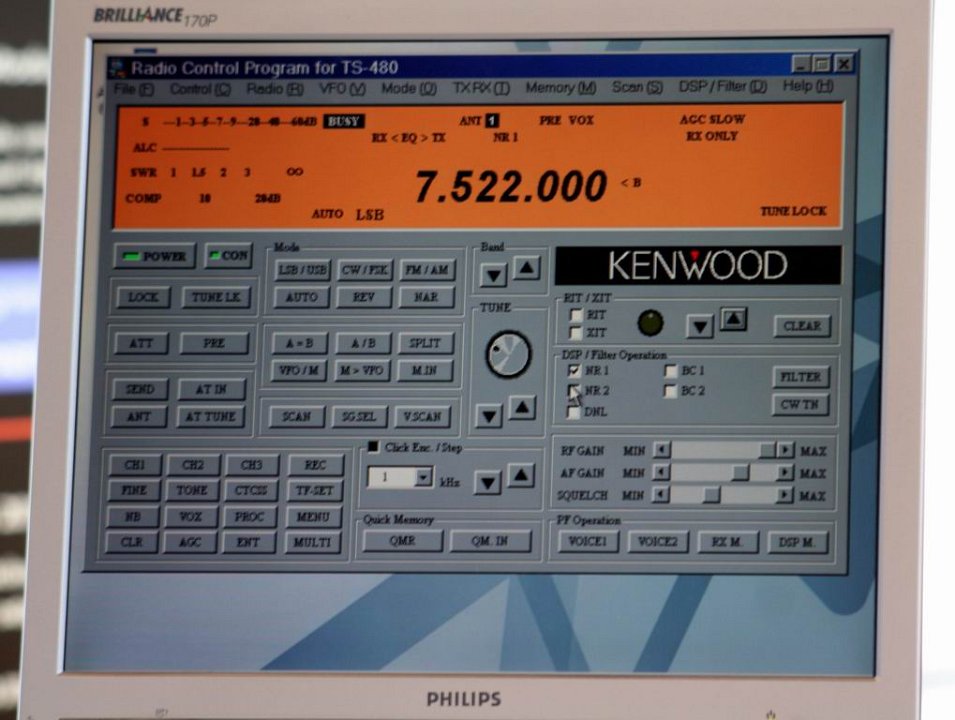Click the M > VFO button
This screenshot has height=720, width=955.
362,370
